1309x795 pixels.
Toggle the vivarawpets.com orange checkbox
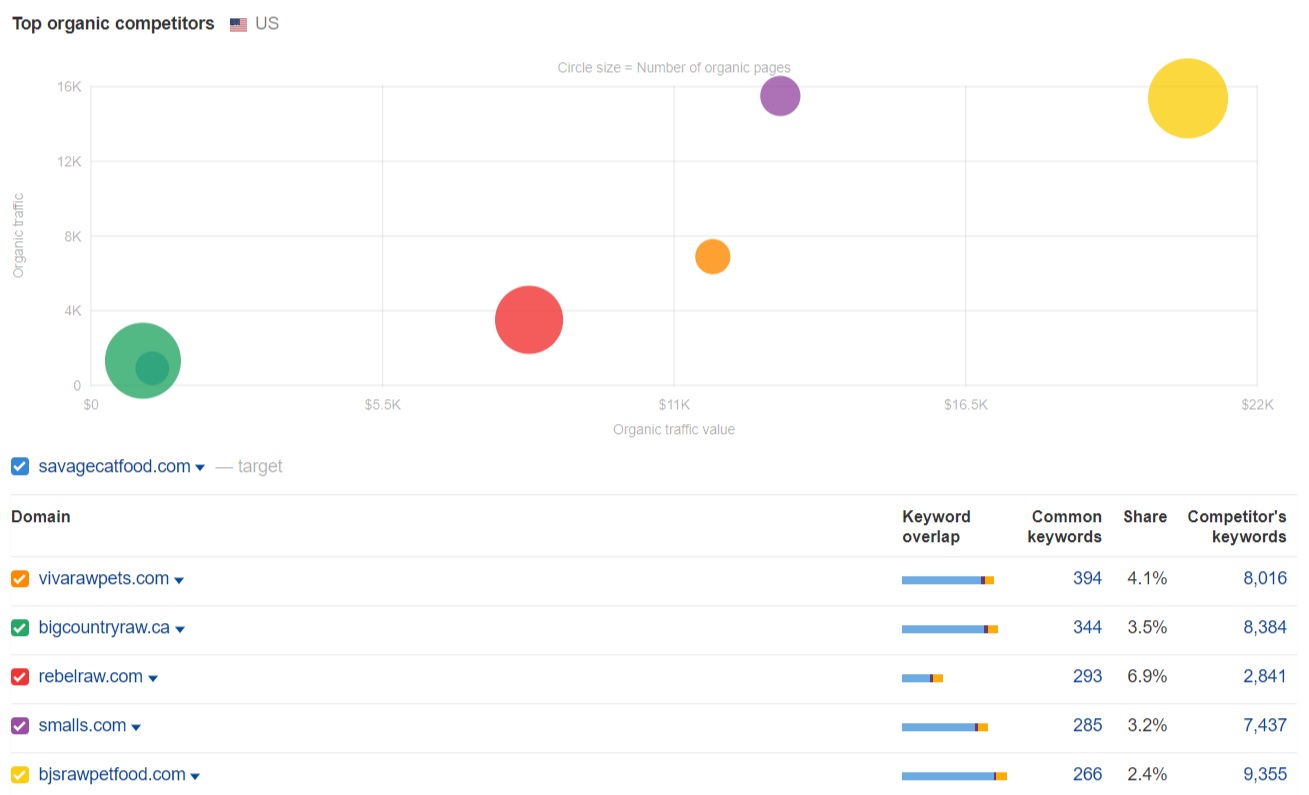click(x=20, y=579)
